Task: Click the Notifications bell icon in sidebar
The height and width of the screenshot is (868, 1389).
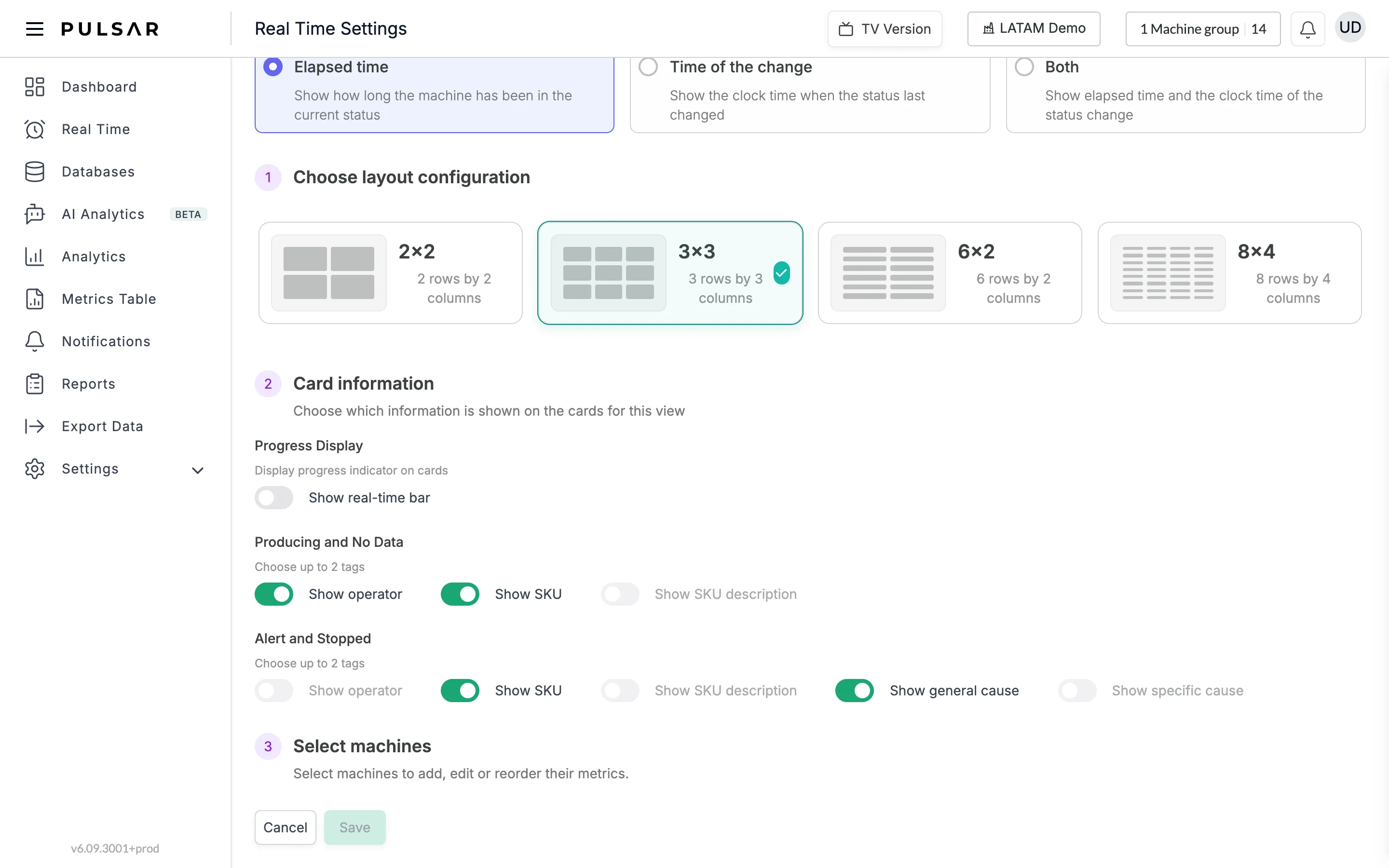Action: [34, 341]
